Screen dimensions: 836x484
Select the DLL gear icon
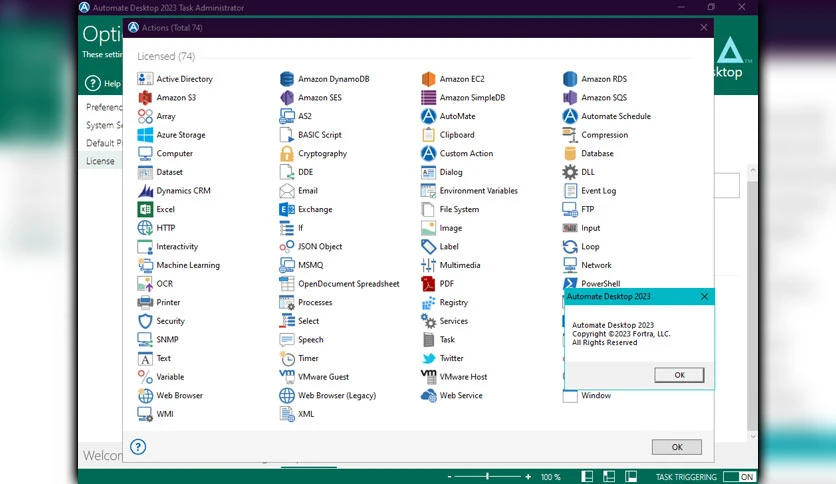tap(570, 172)
